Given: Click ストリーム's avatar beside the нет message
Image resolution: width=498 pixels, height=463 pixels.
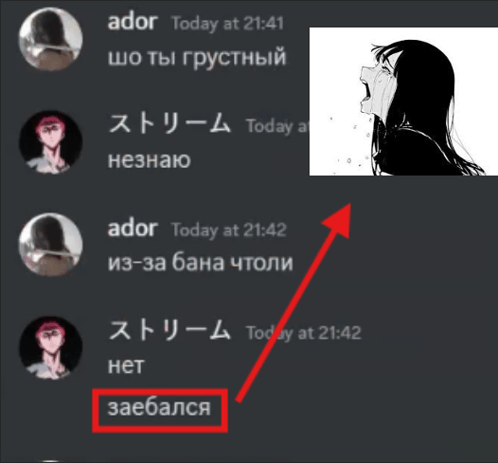Looking at the screenshot, I should 50,348.
